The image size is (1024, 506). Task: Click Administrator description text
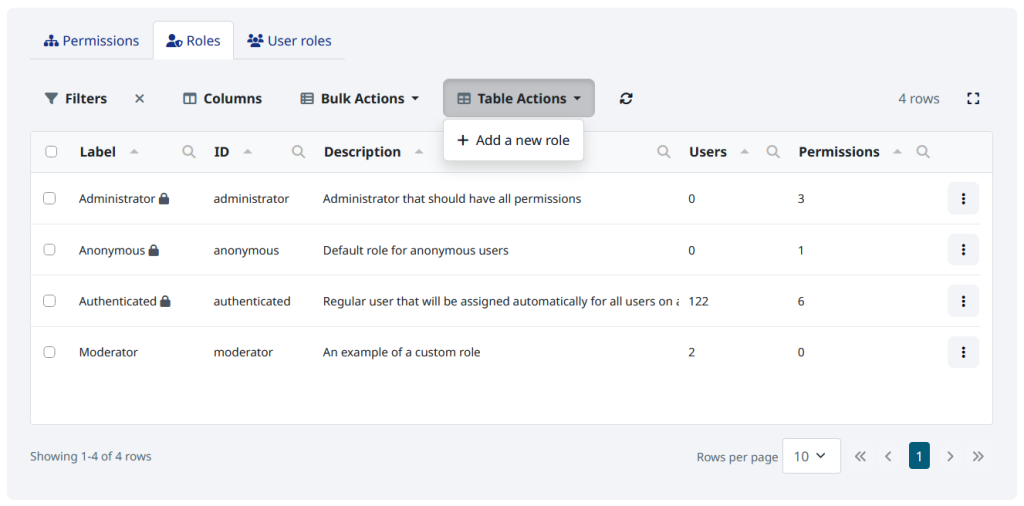(452, 198)
